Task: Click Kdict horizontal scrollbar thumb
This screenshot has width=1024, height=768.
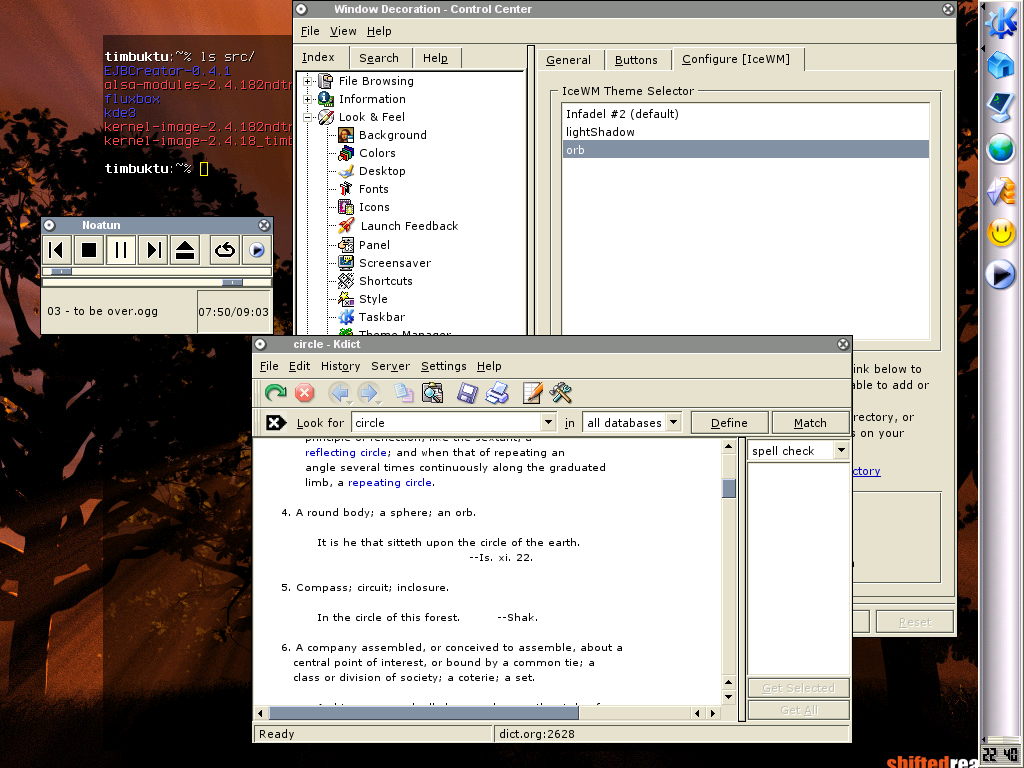Action: 424,713
